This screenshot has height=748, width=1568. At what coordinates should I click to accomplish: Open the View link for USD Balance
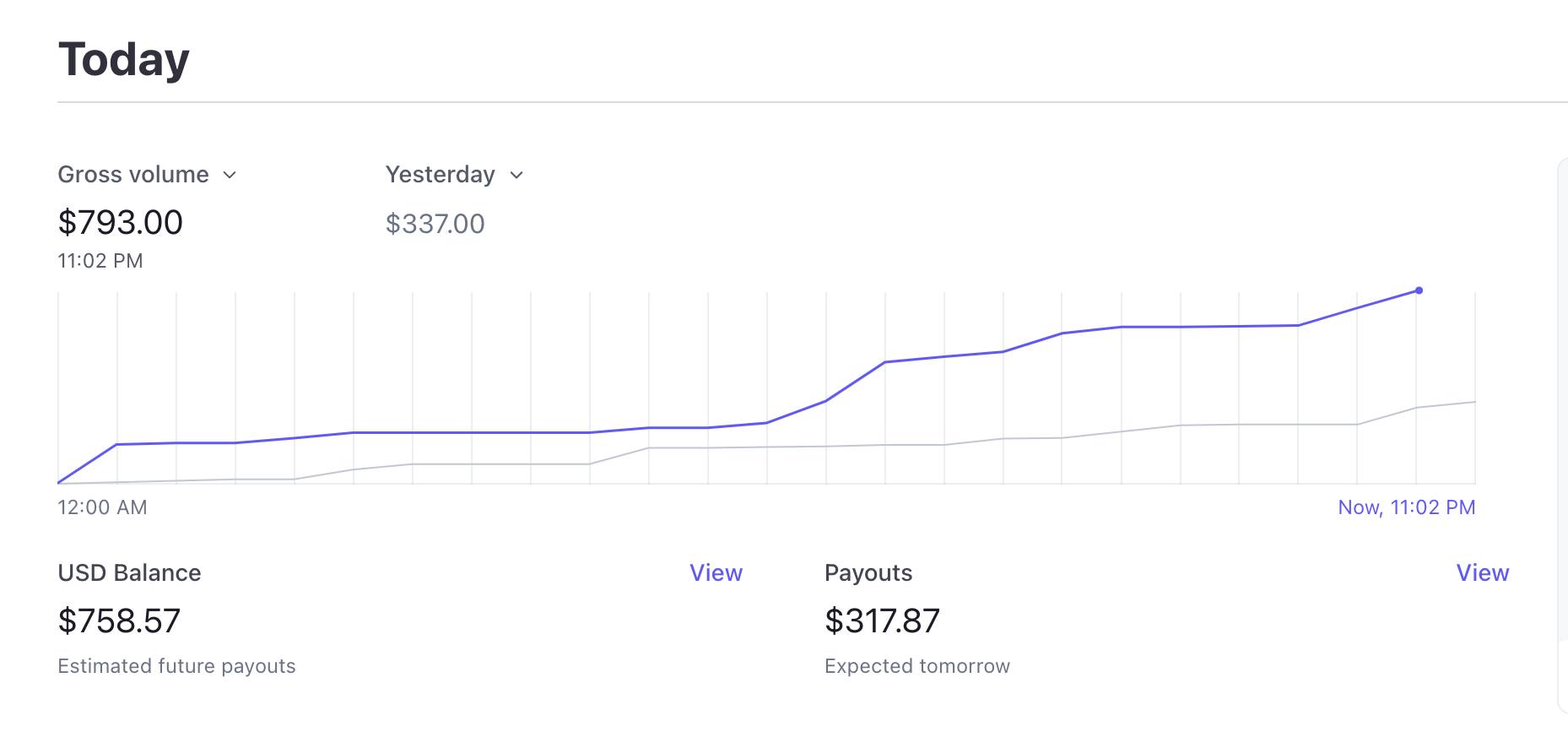click(x=716, y=572)
